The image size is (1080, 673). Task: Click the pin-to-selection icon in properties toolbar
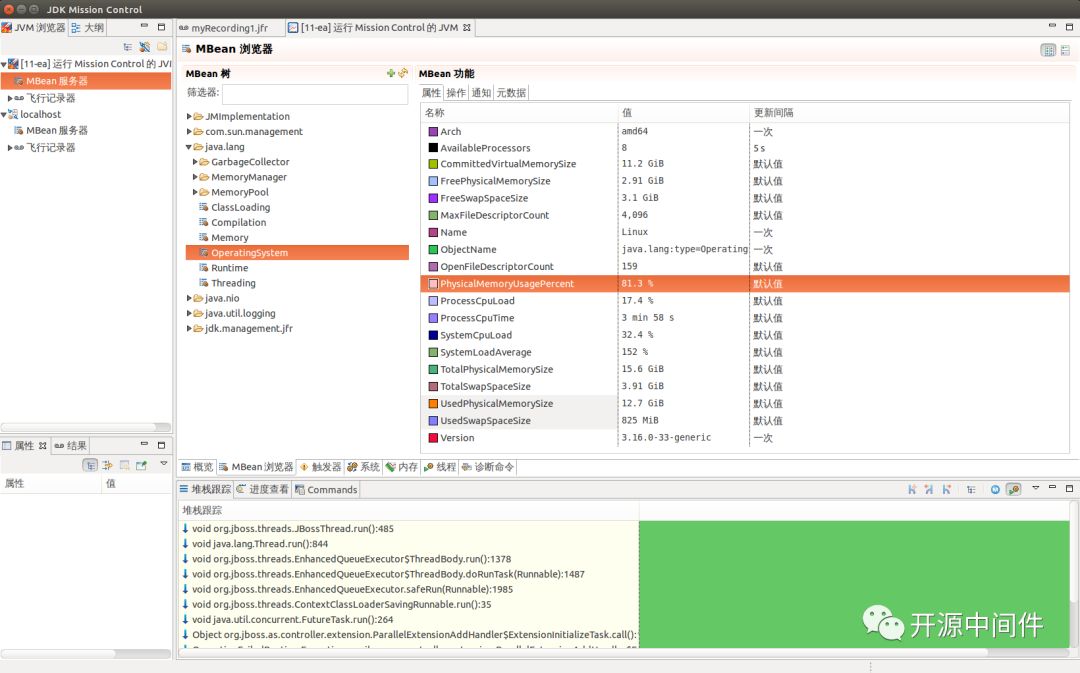tap(142, 465)
